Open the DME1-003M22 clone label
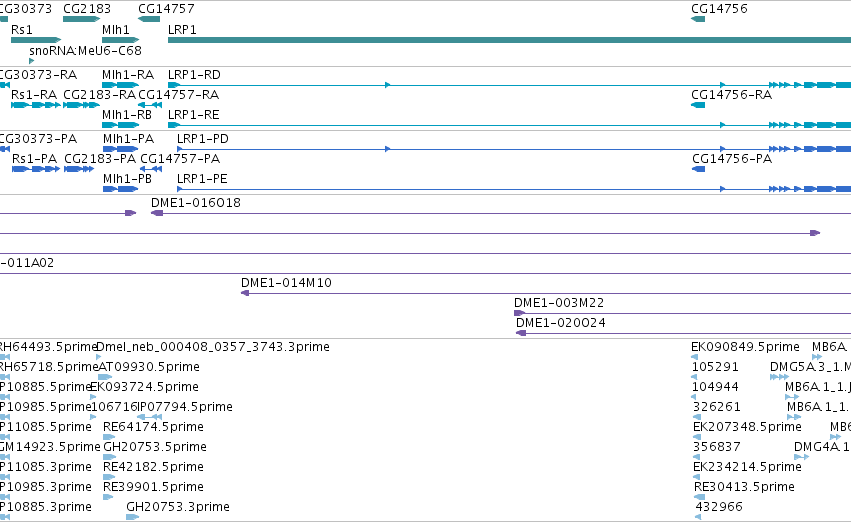 pos(559,302)
